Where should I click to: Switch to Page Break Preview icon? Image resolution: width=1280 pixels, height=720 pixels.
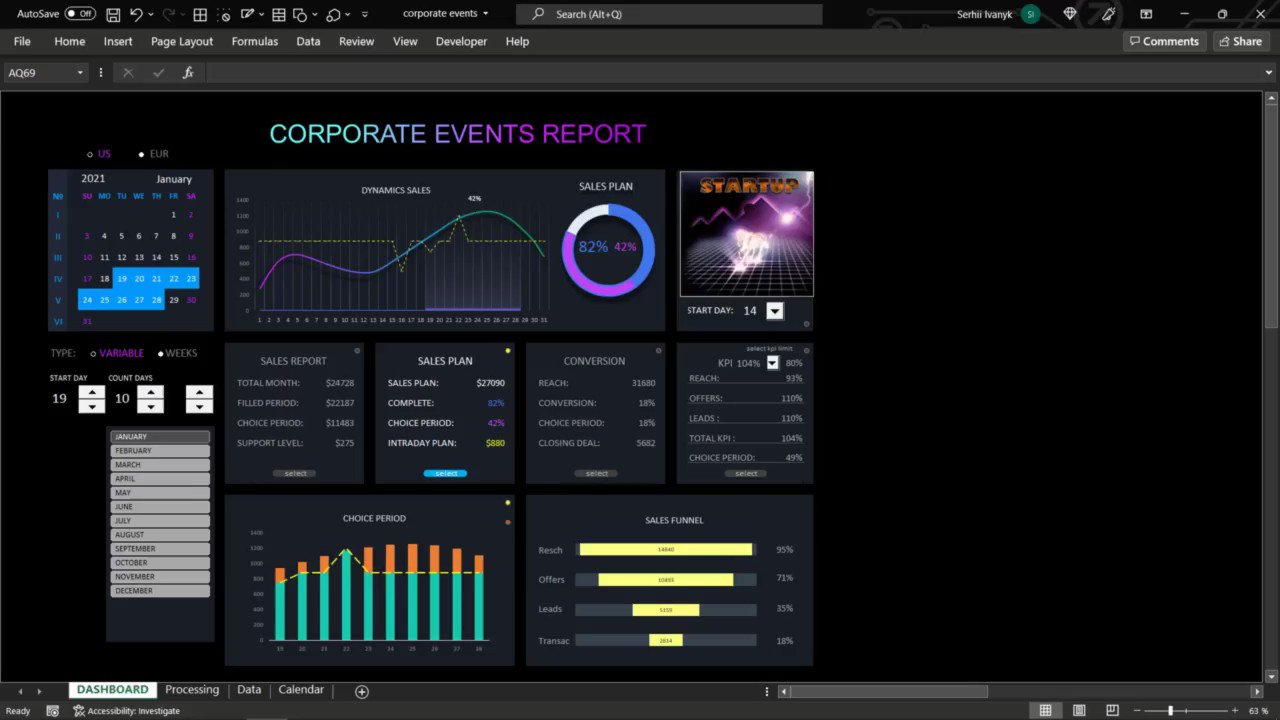pyautogui.click(x=1113, y=711)
